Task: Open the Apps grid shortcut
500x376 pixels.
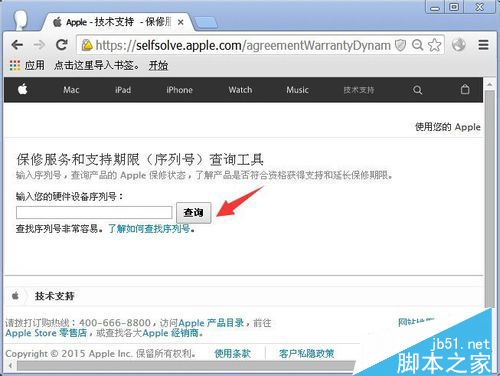Action: 15,65
